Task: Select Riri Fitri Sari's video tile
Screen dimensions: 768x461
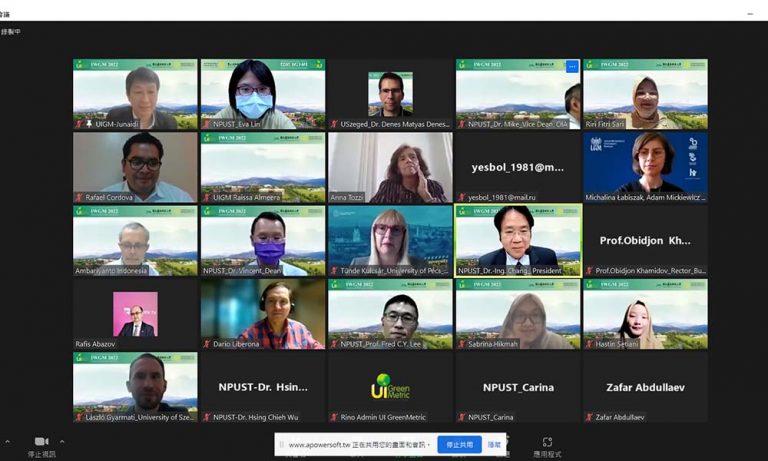Action: pos(646,94)
